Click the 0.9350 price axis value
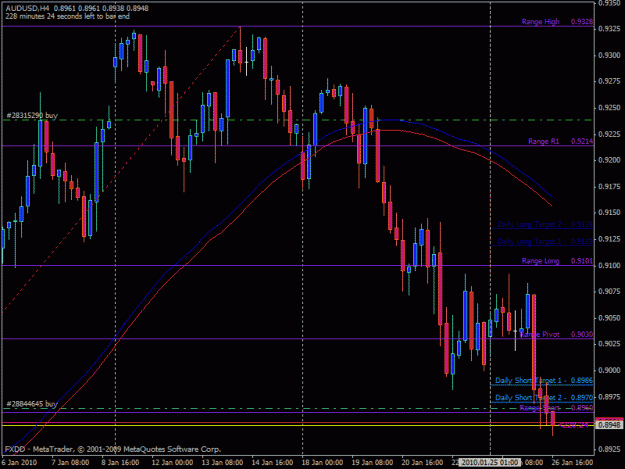The height and width of the screenshot is (469, 625). point(610,3)
